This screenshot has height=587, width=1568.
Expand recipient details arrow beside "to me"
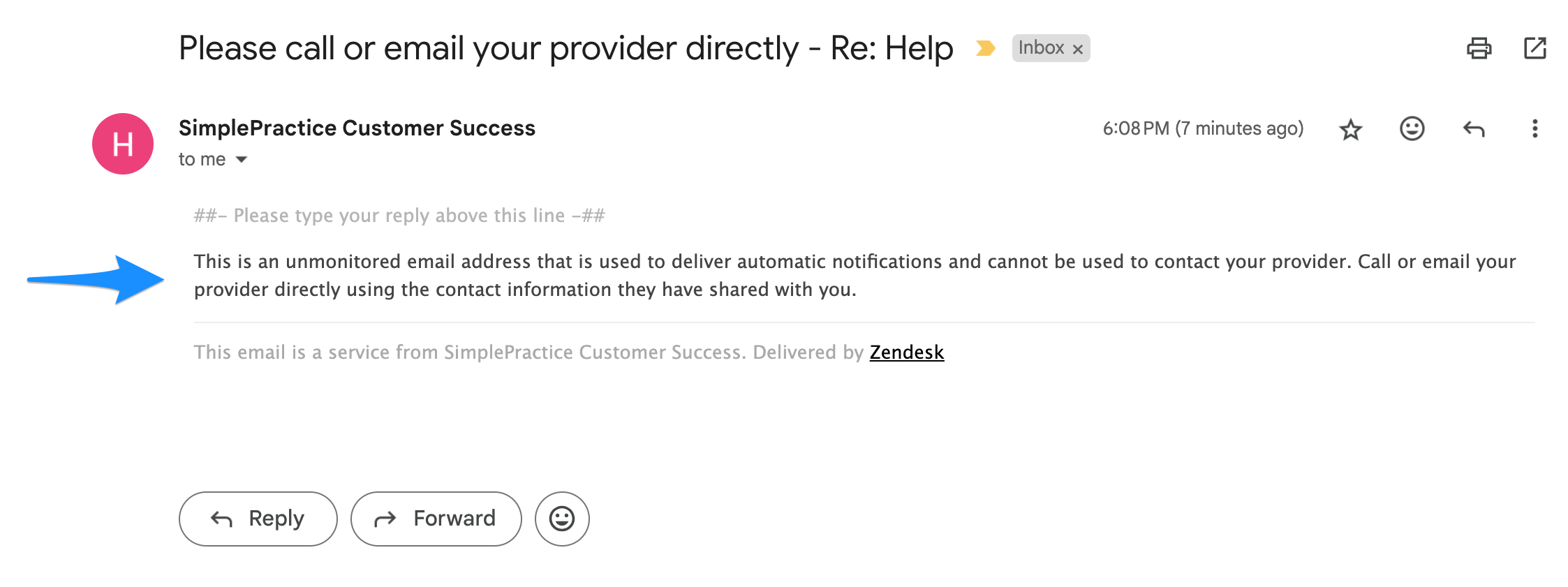click(242, 160)
